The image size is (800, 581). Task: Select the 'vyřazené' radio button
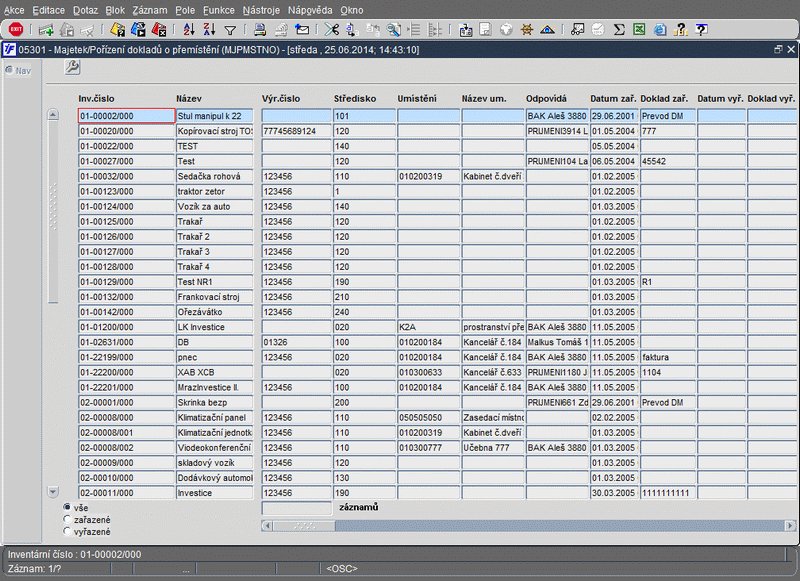coord(67,531)
